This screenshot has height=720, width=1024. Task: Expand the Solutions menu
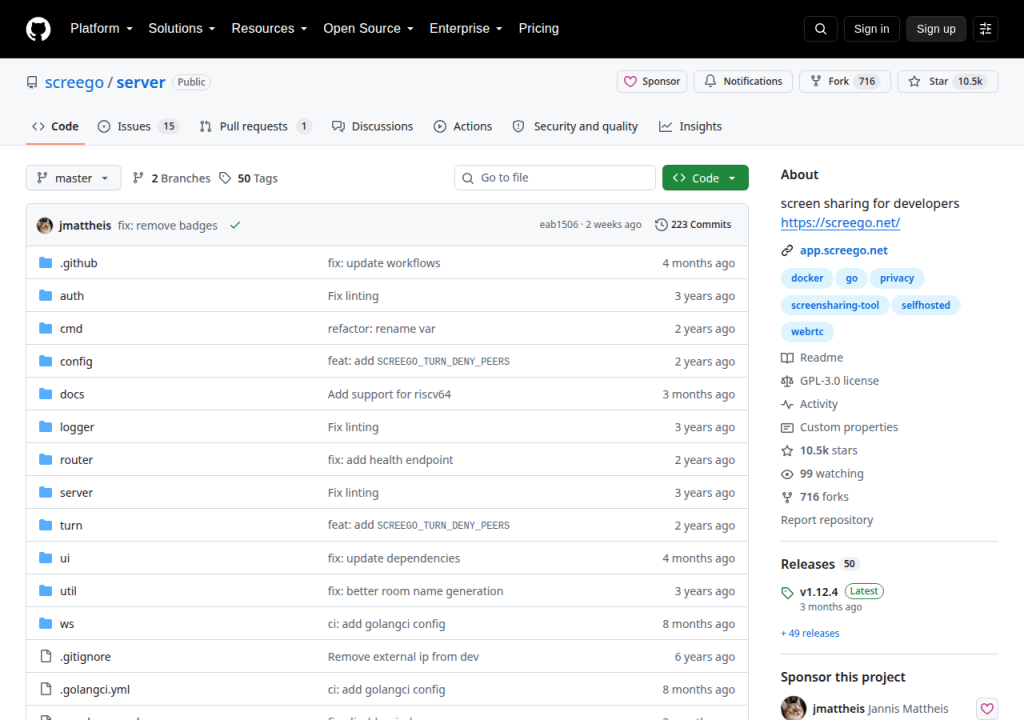click(x=182, y=29)
